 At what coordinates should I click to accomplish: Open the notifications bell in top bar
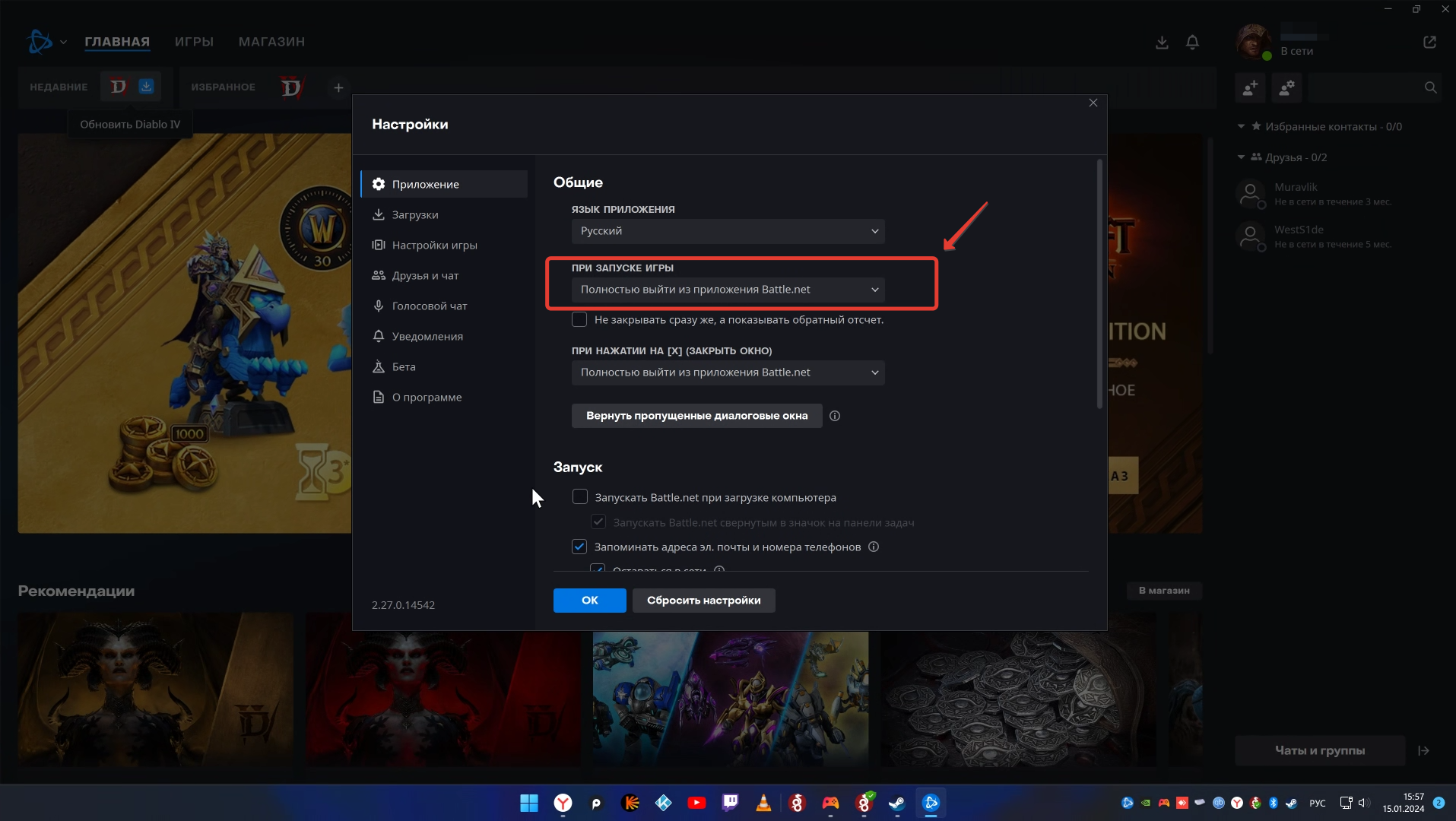(x=1192, y=43)
